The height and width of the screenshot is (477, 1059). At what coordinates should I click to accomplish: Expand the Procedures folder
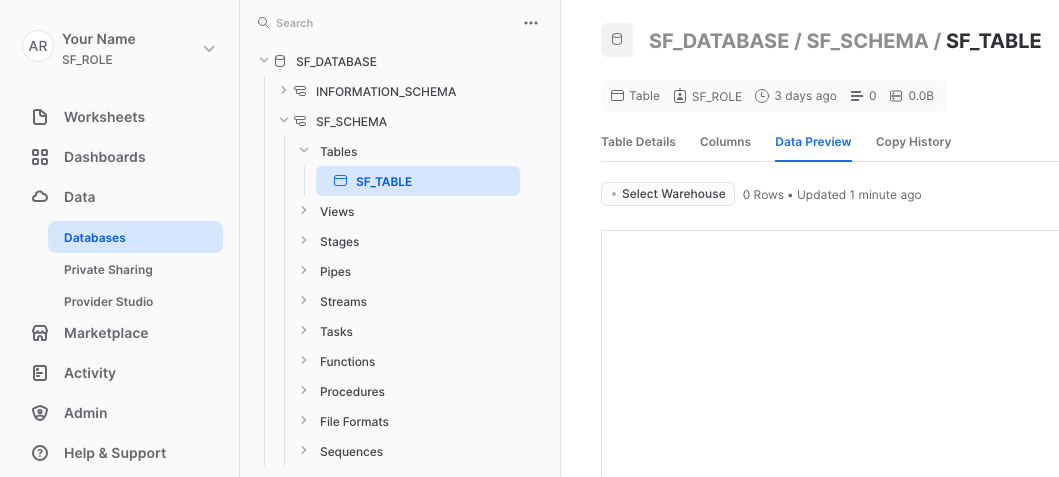tap(304, 391)
